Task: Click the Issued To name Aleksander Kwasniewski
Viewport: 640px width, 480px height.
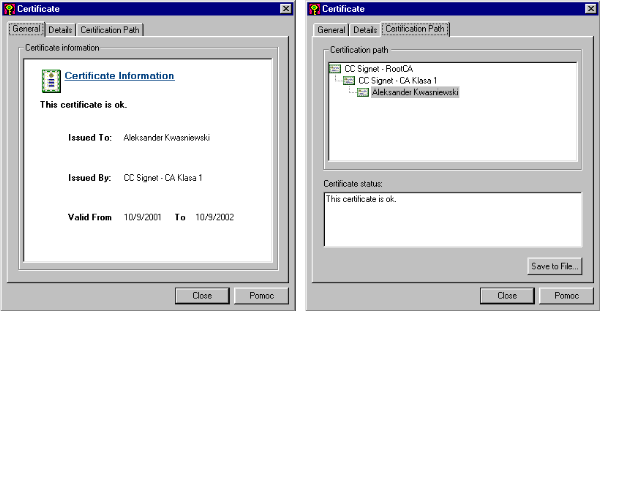Action: click(x=167, y=138)
